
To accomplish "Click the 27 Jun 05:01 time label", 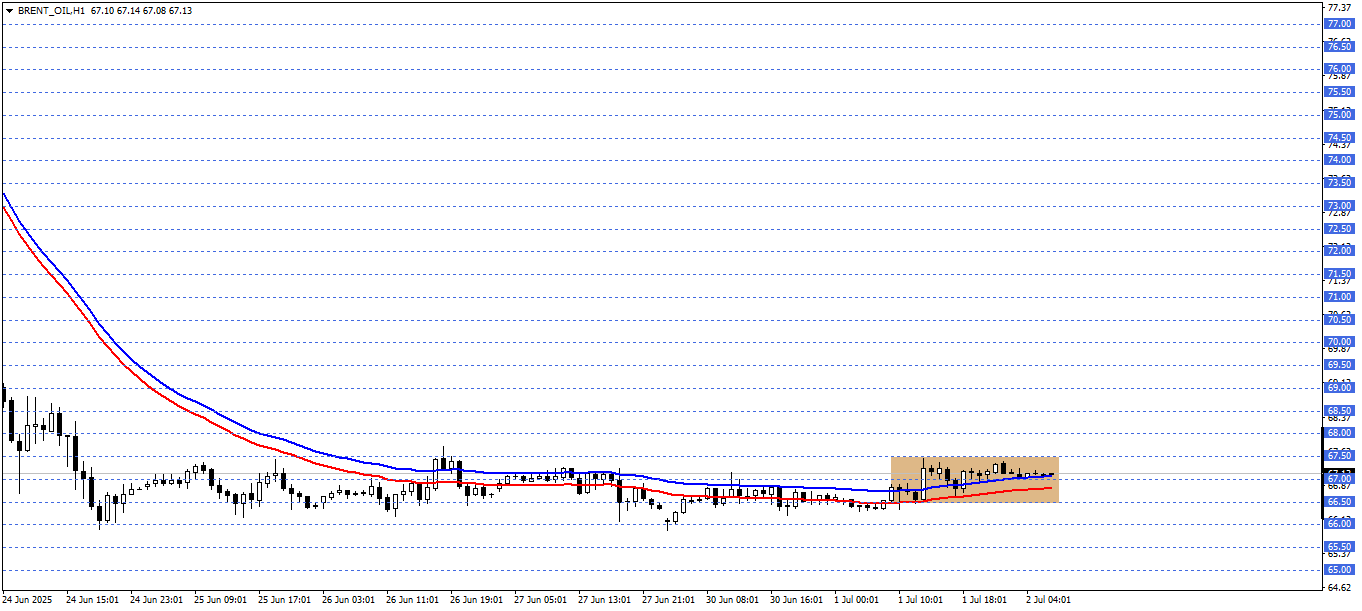I will tap(541, 600).
